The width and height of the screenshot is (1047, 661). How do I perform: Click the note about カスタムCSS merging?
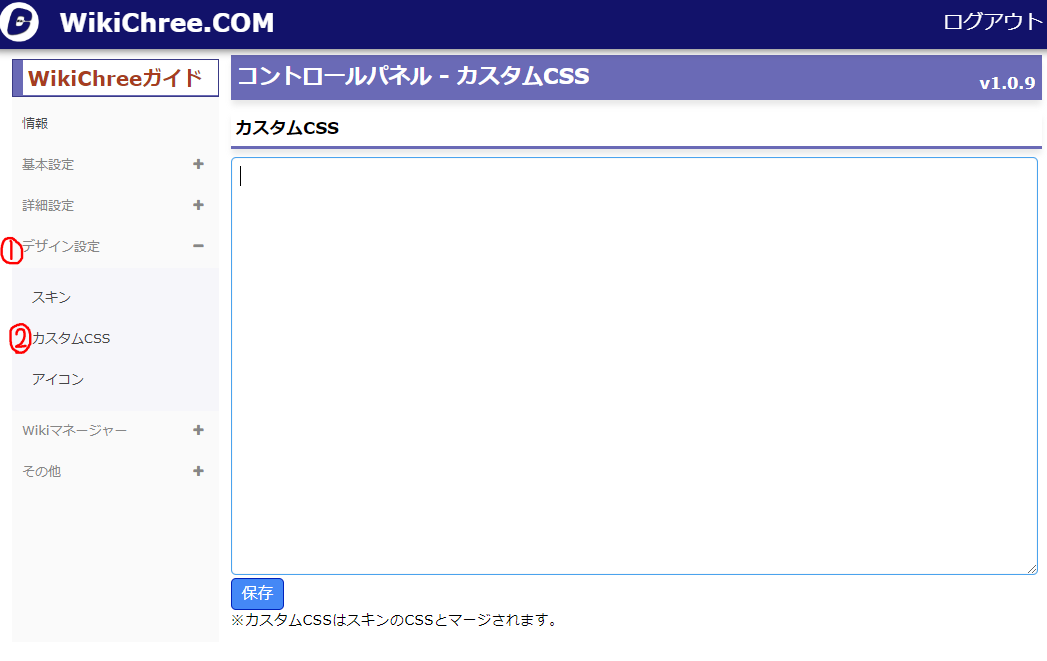(394, 620)
